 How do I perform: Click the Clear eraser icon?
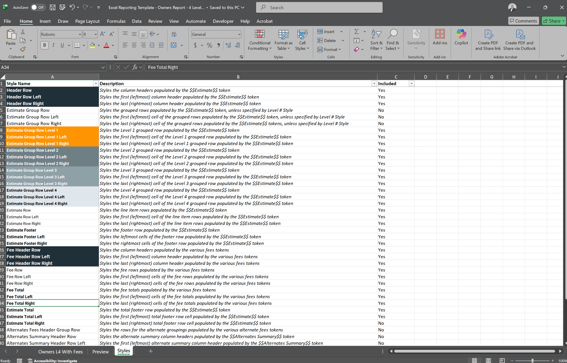pyautogui.click(x=357, y=49)
